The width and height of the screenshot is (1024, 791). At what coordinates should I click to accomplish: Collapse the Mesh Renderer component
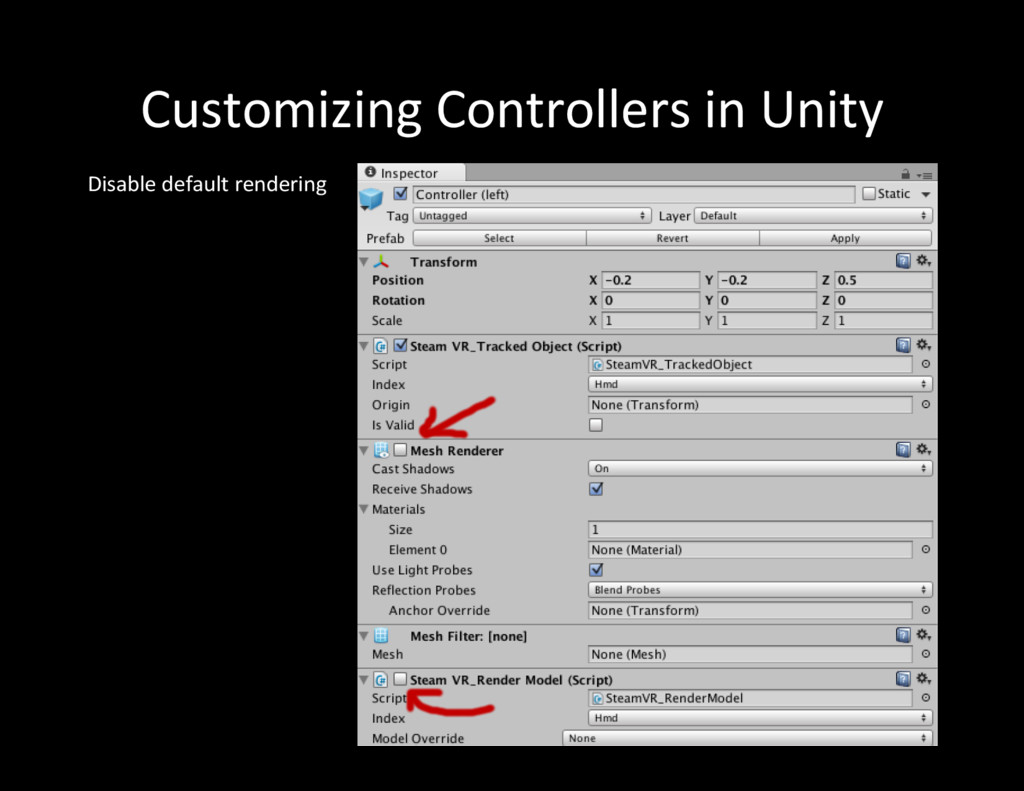pyautogui.click(x=364, y=450)
